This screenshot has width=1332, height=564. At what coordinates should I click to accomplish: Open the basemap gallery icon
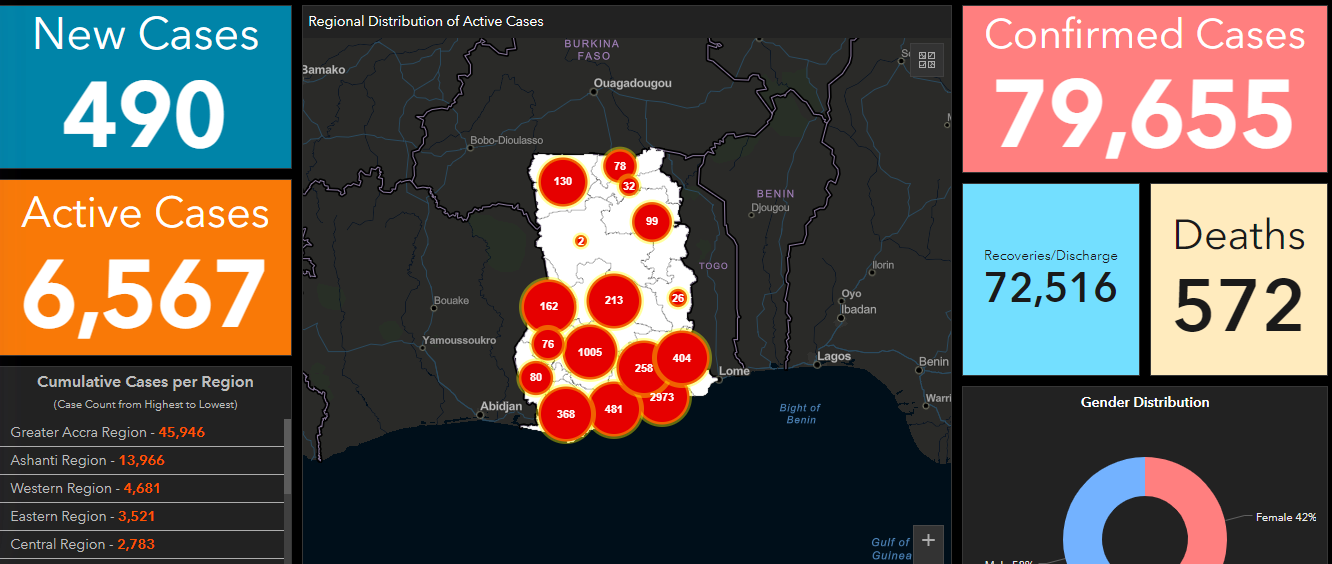(926, 60)
